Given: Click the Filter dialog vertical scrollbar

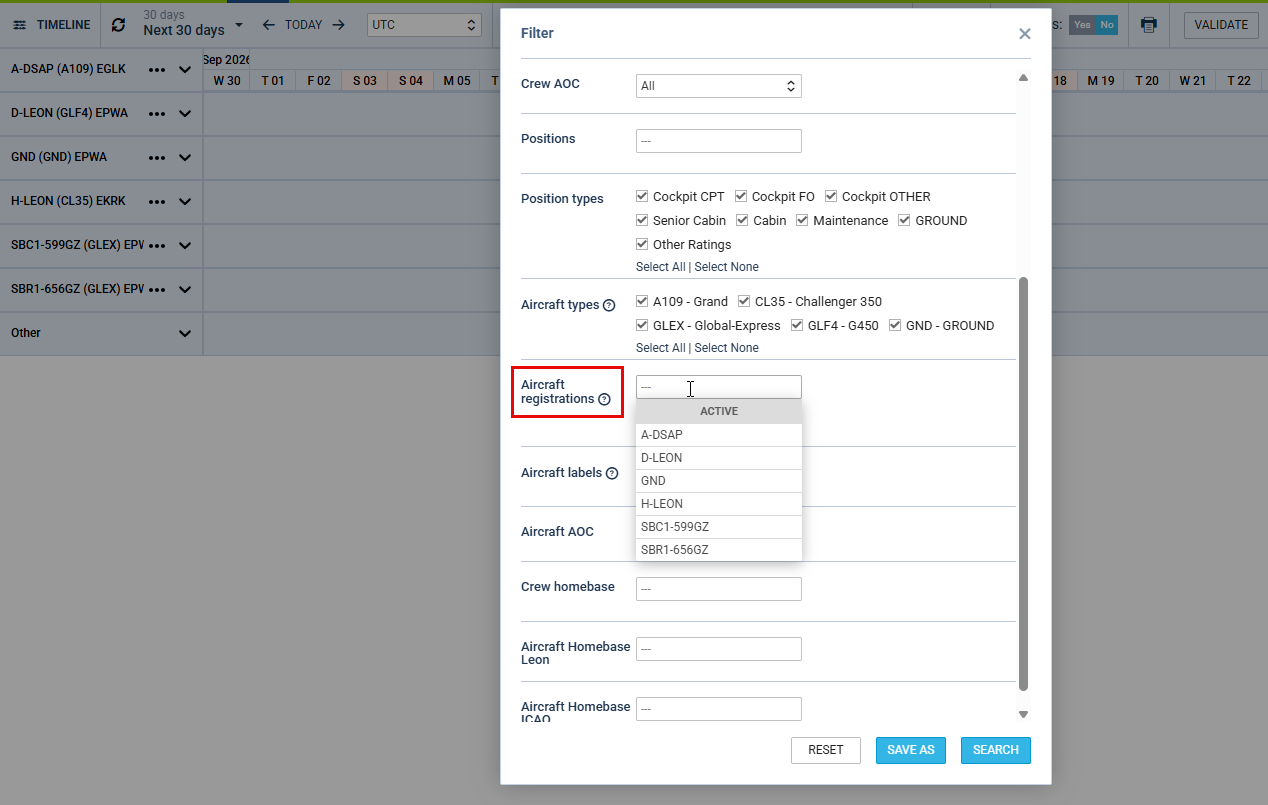Looking at the screenshot, I should coord(1023,483).
